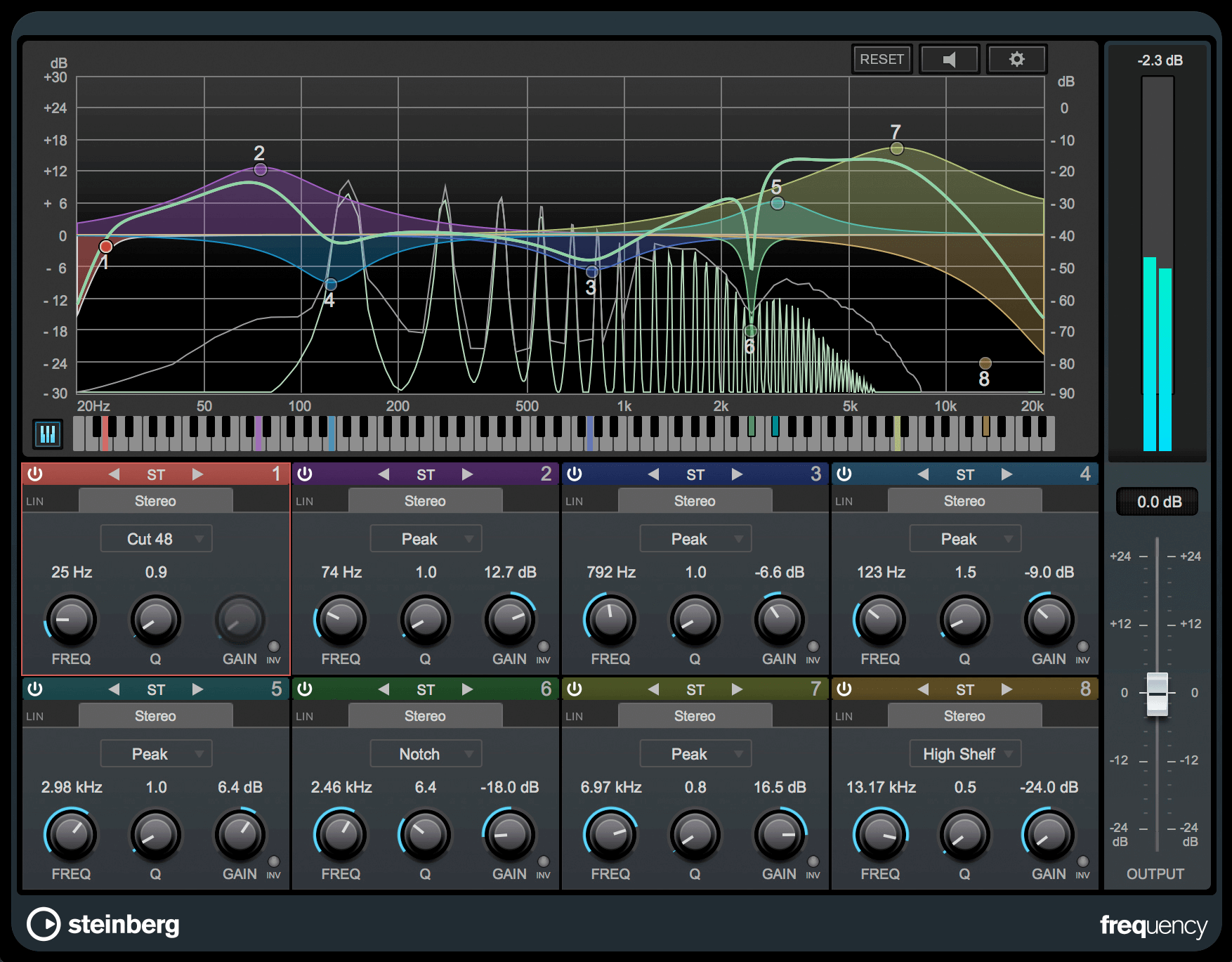Screen dimensions: 1232x962
Task: Click the speaker audition icon button
Action: (949, 59)
